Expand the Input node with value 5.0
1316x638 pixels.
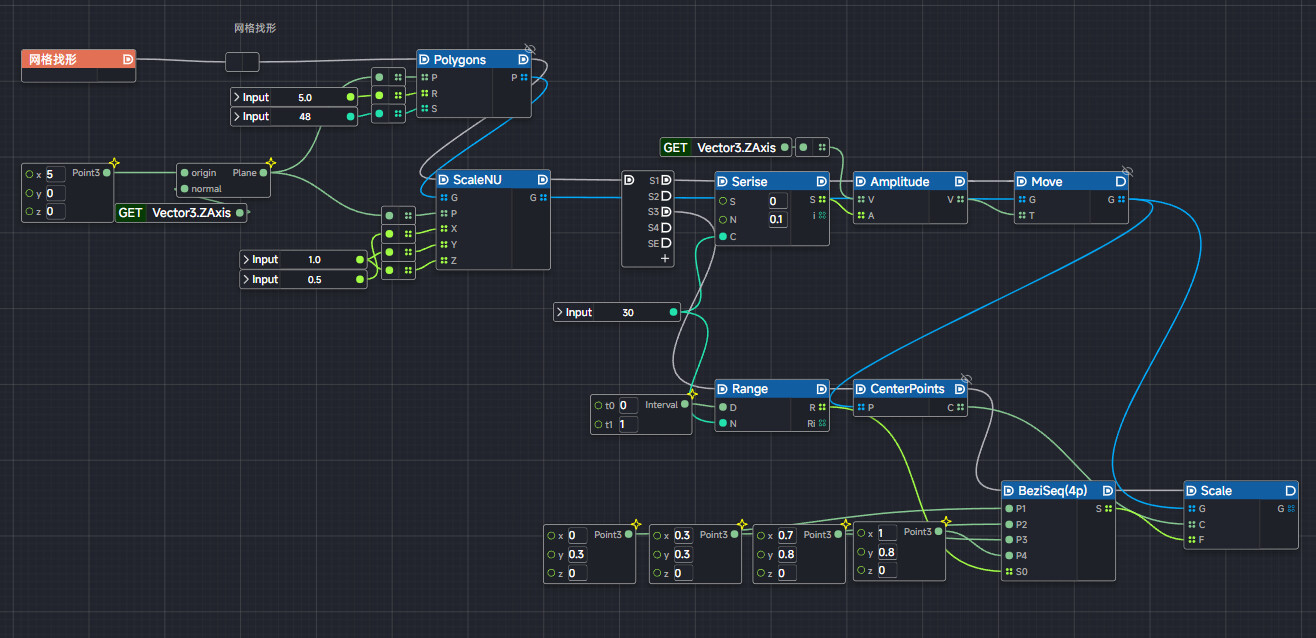(x=237, y=97)
